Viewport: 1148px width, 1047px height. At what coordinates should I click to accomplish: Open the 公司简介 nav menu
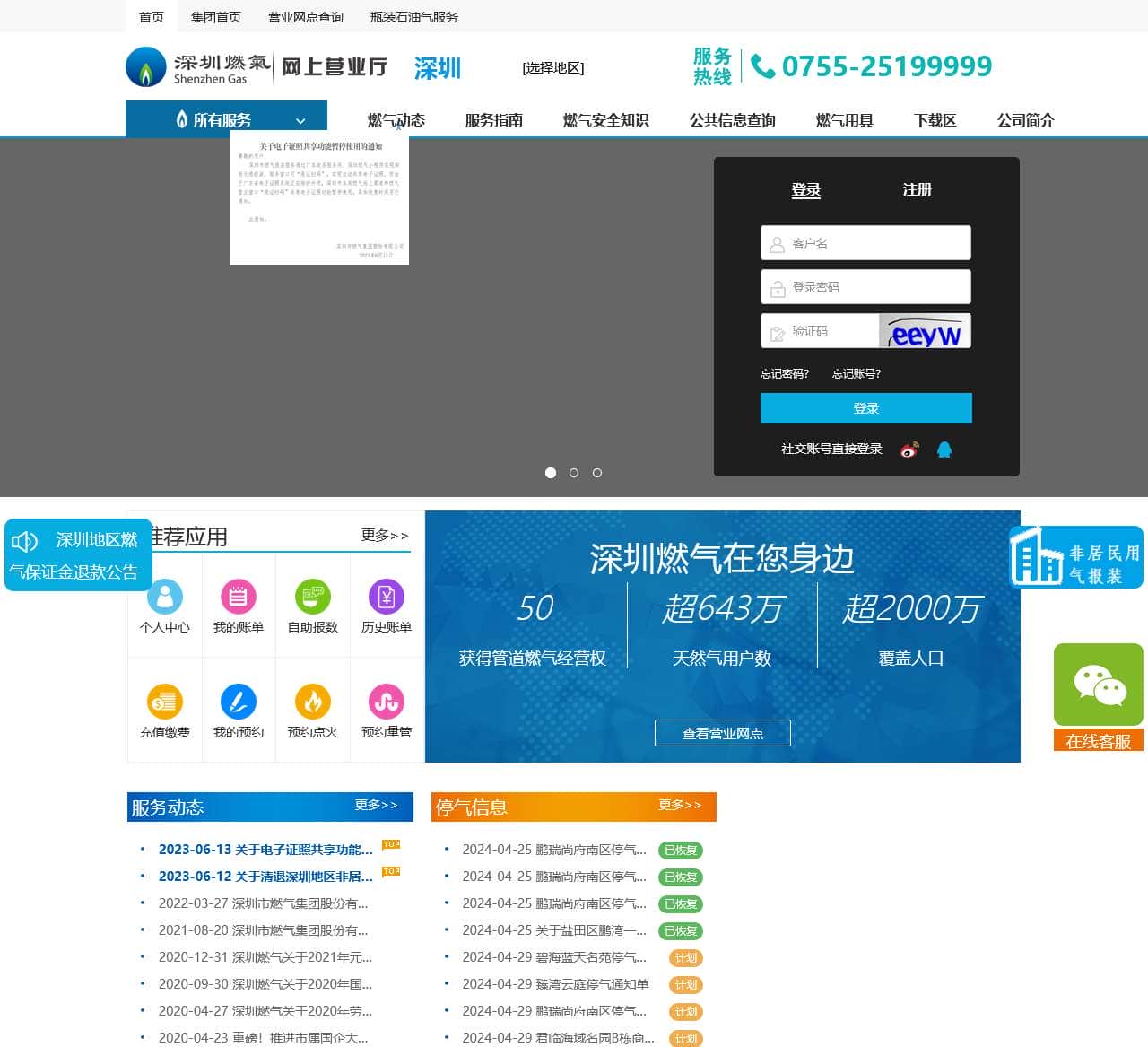point(1026,120)
